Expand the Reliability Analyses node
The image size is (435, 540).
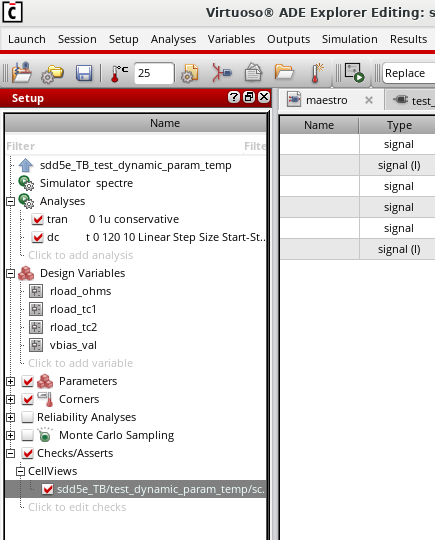click(11, 417)
